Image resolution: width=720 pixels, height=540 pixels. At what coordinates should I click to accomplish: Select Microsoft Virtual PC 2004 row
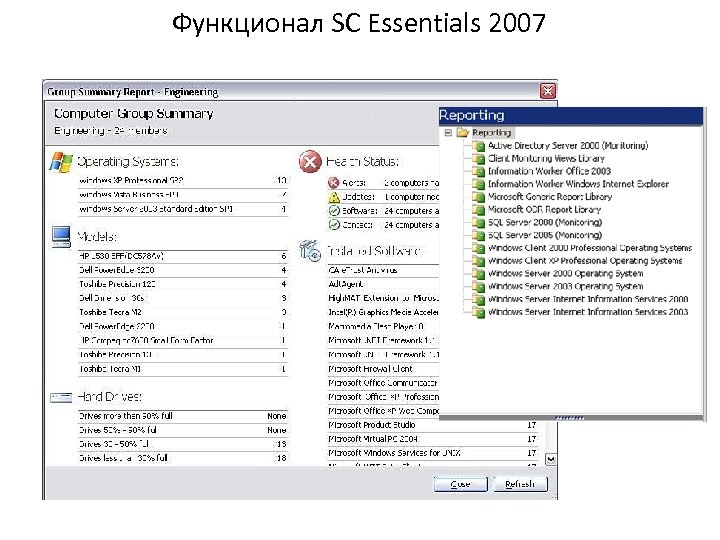[x=433, y=439]
